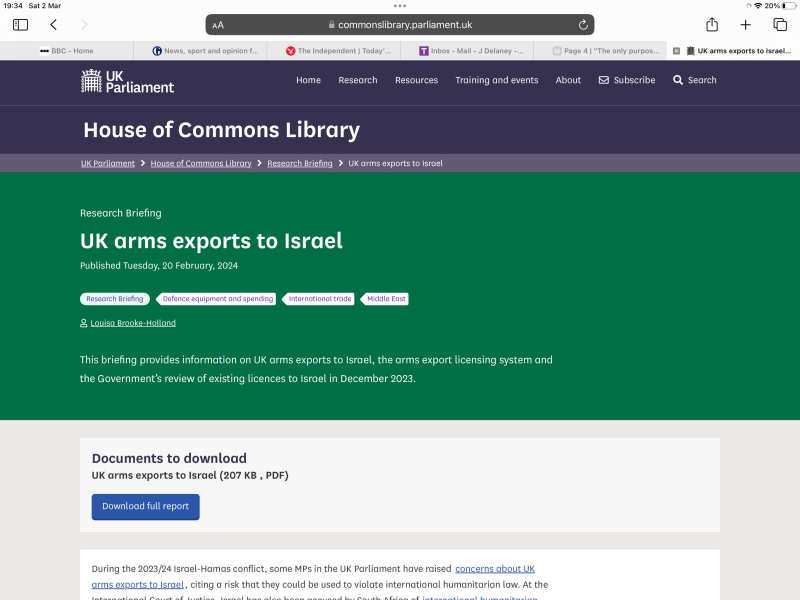Navigate back using the back arrow
The image size is (800, 600).
coord(51,24)
